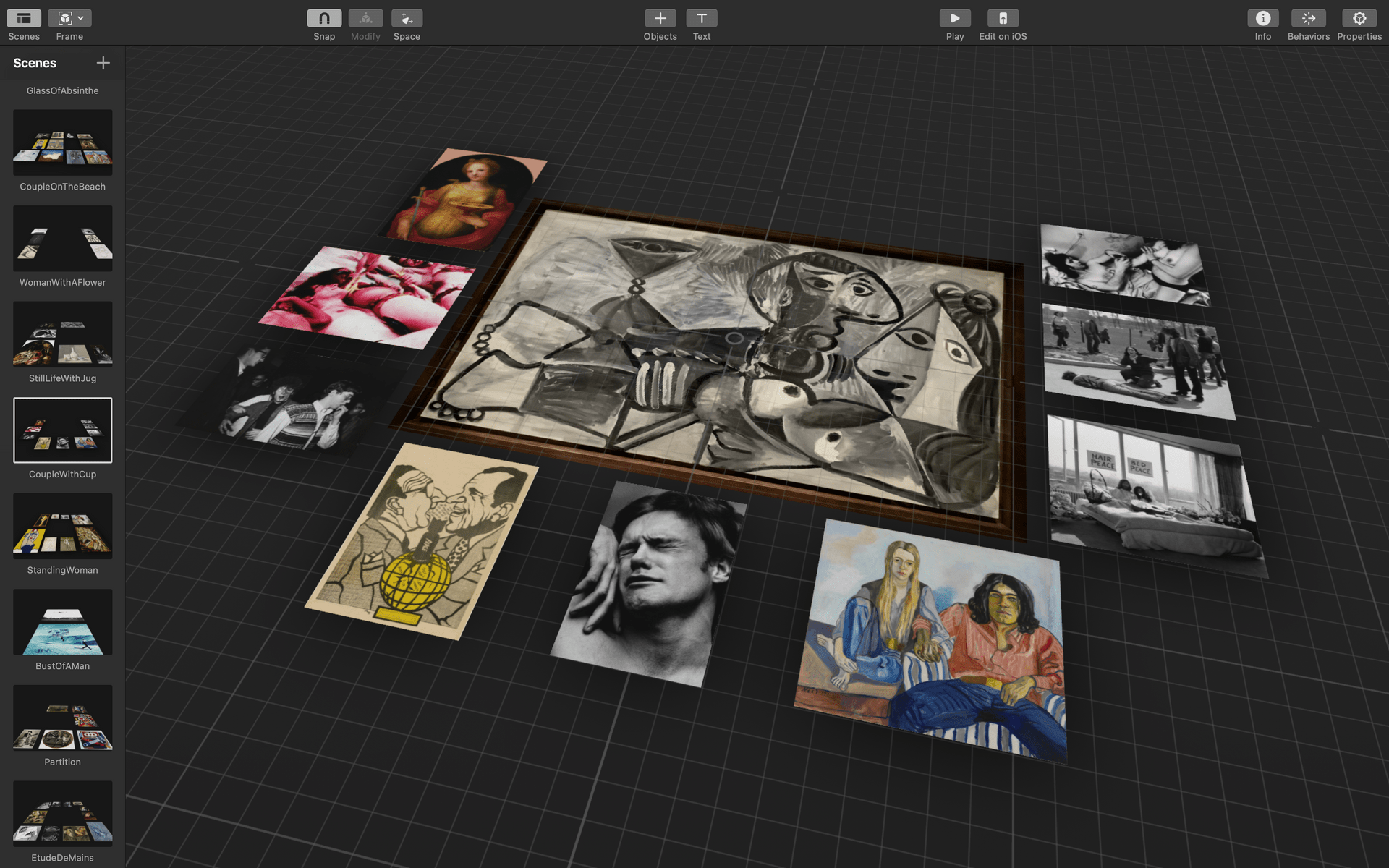The width and height of the screenshot is (1389, 868).
Task: Add Objects with the plus icon
Action: (x=660, y=18)
